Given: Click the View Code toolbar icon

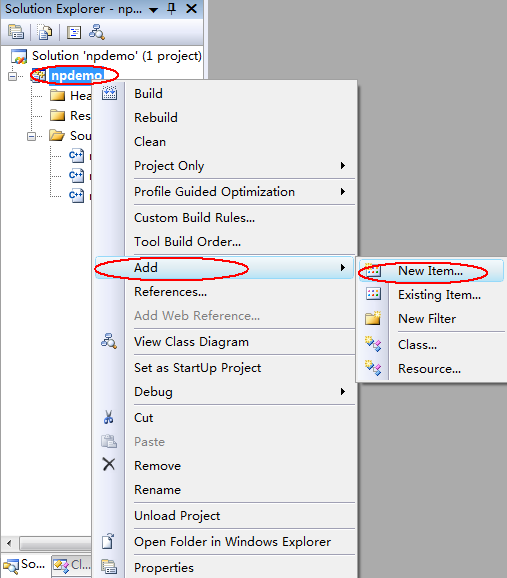Looking at the screenshot, I should coord(74,32).
